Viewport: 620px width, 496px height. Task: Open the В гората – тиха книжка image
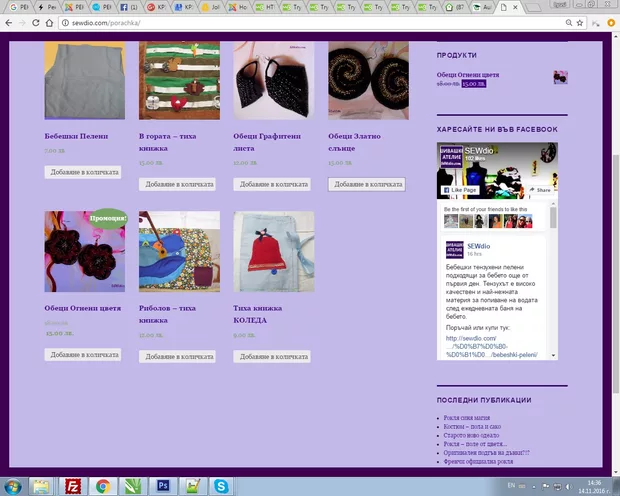[180, 80]
